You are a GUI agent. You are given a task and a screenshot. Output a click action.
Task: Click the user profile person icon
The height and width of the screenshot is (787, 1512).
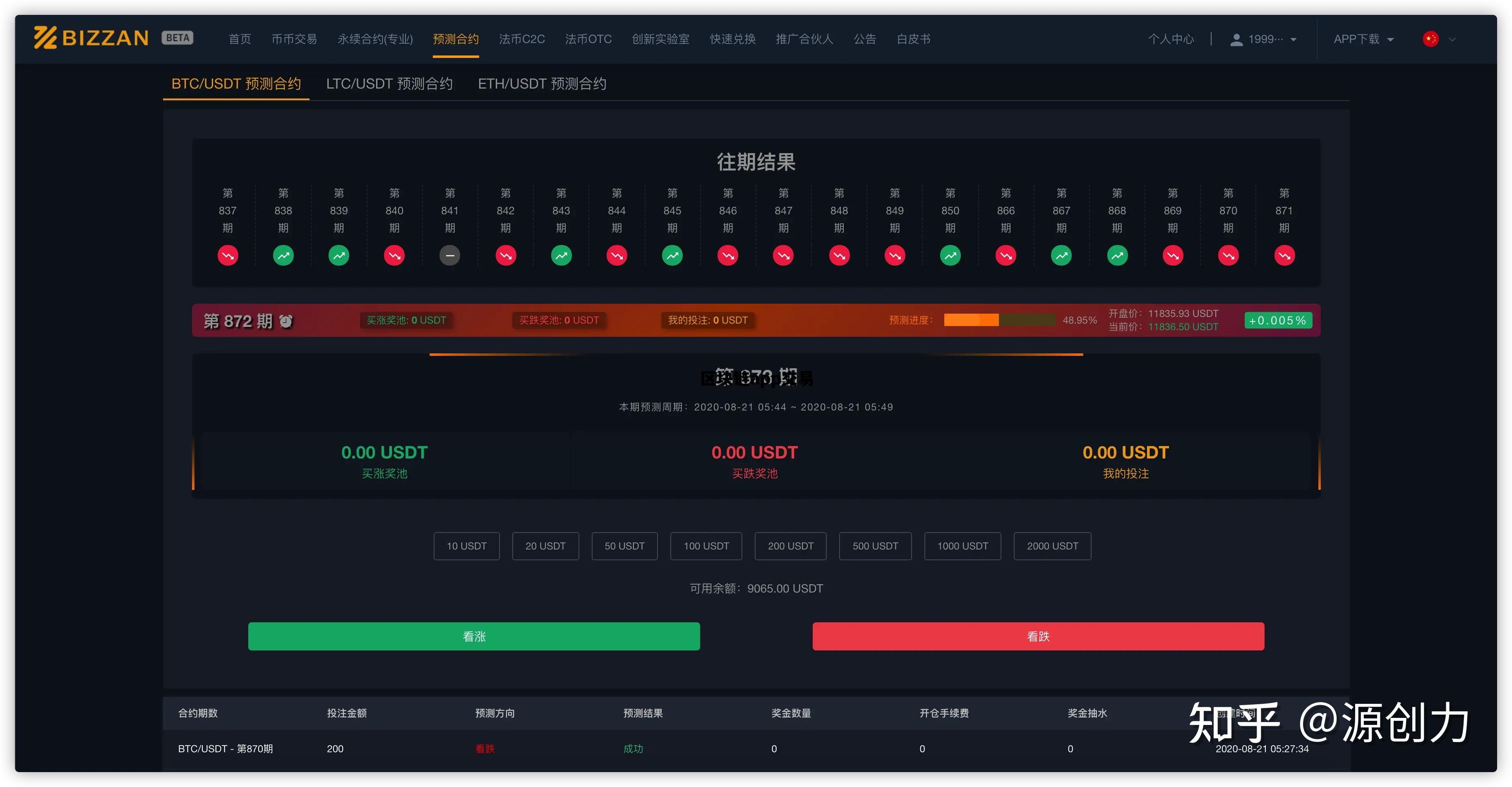[1236, 39]
